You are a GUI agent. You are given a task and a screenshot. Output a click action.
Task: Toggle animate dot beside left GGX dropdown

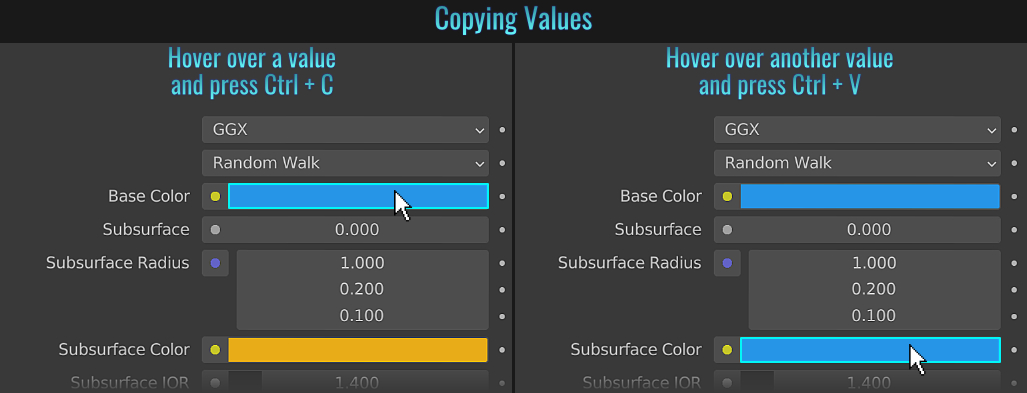click(x=502, y=130)
